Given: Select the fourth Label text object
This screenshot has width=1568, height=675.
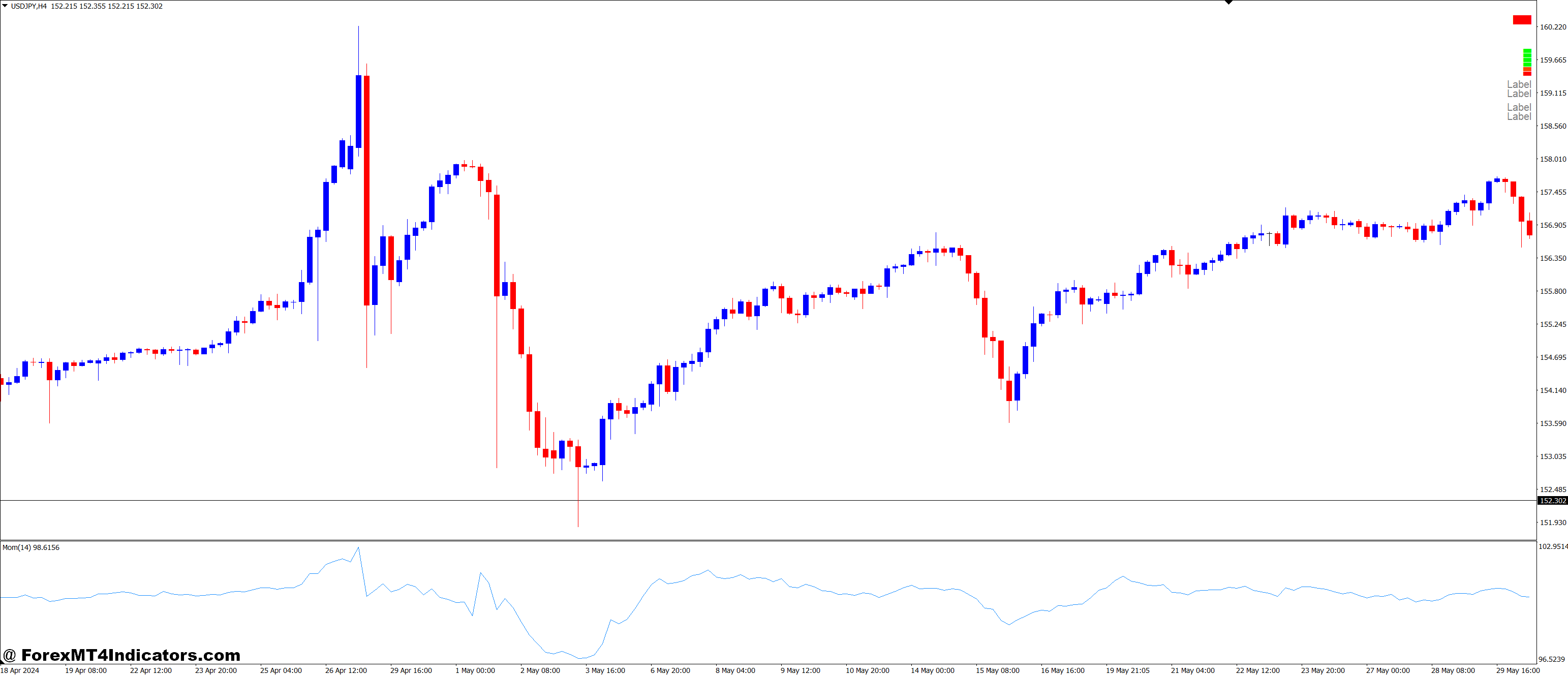Looking at the screenshot, I should point(1519,116).
